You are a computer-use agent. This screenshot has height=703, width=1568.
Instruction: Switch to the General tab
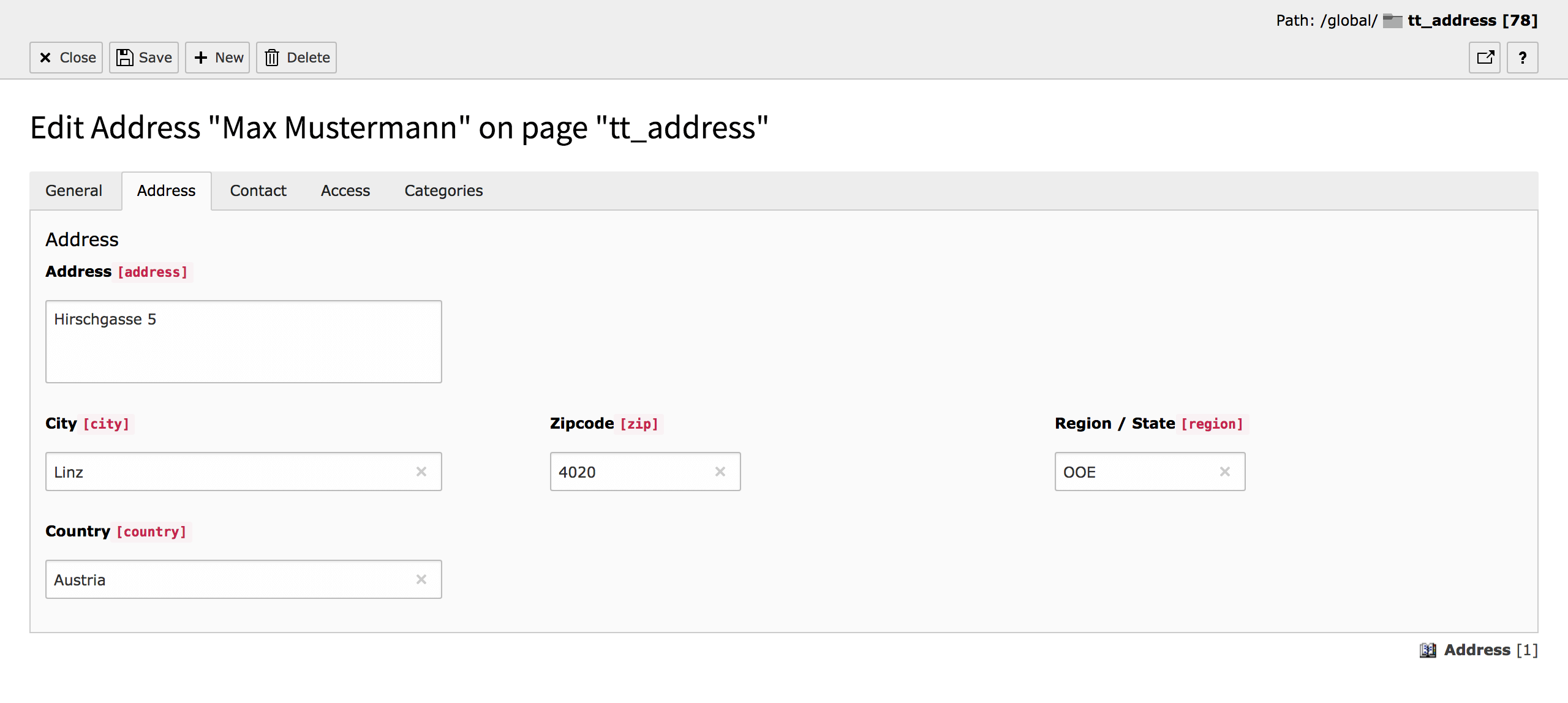click(x=74, y=191)
